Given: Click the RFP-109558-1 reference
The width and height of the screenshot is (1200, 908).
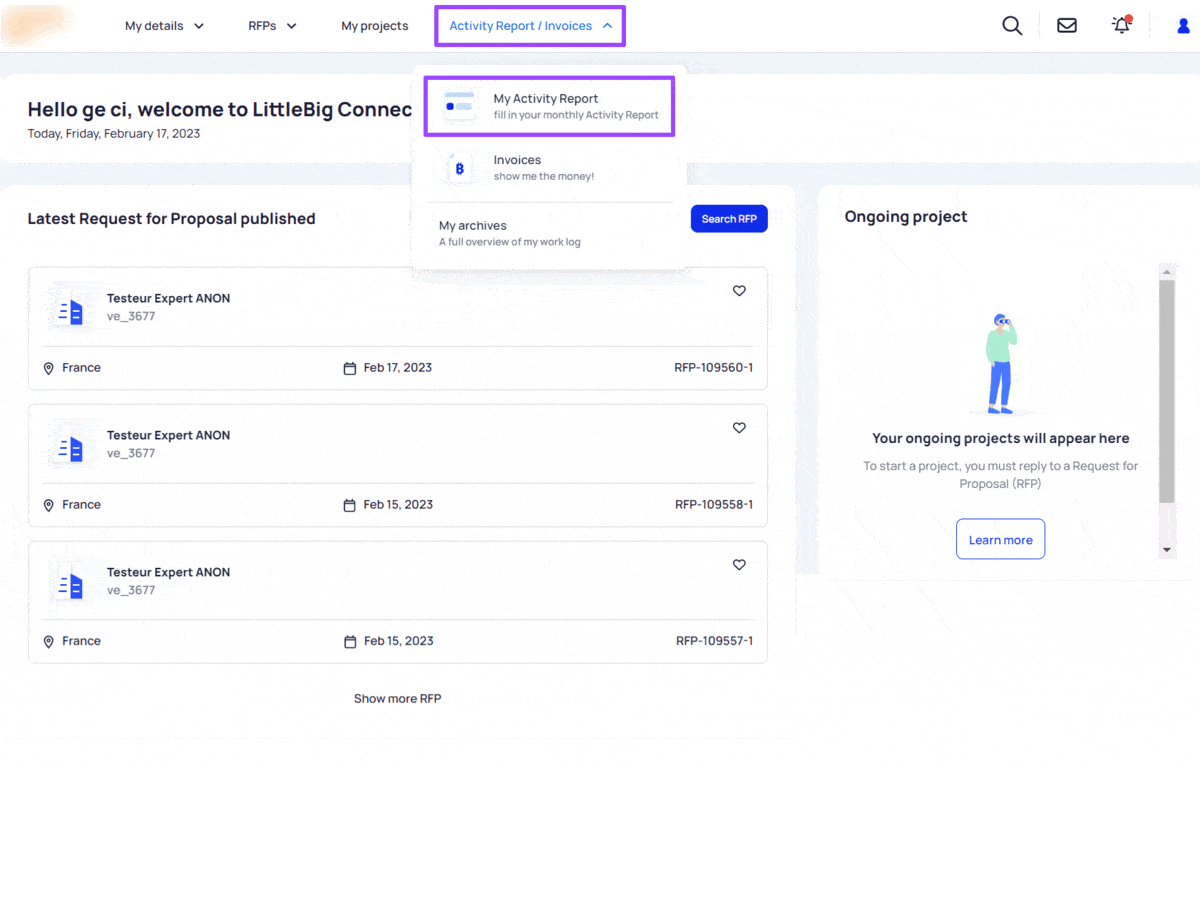Looking at the screenshot, I should (714, 505).
